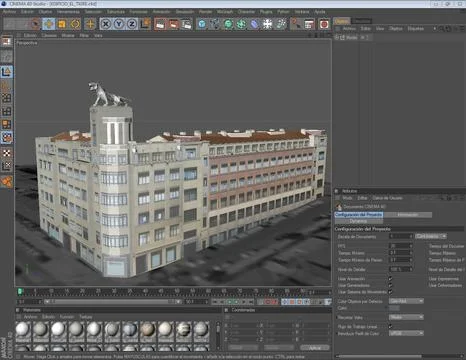Viewport: 466px width, 360px height.
Task: Open the document scale units dropdown
Action: point(431,236)
